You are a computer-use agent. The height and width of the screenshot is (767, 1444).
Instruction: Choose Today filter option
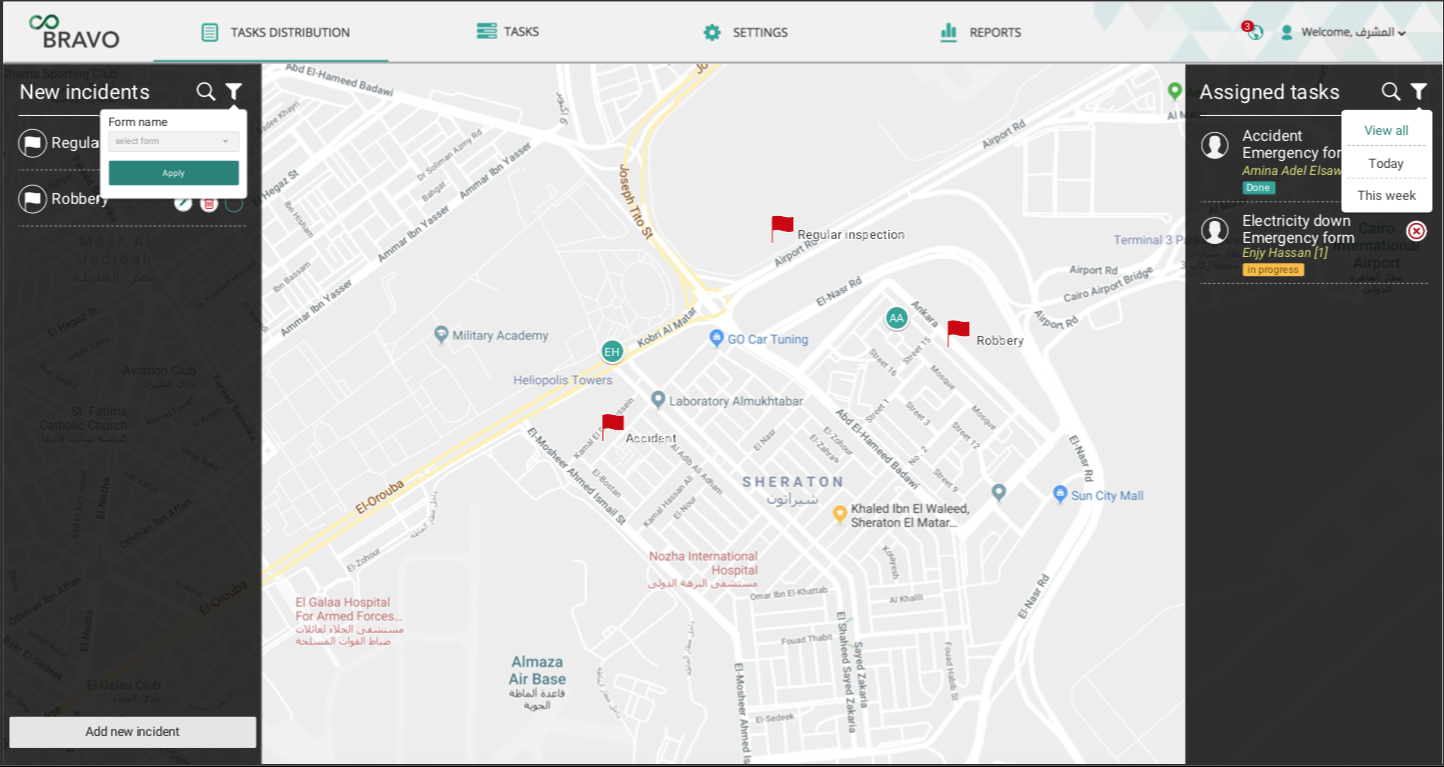click(x=1386, y=163)
